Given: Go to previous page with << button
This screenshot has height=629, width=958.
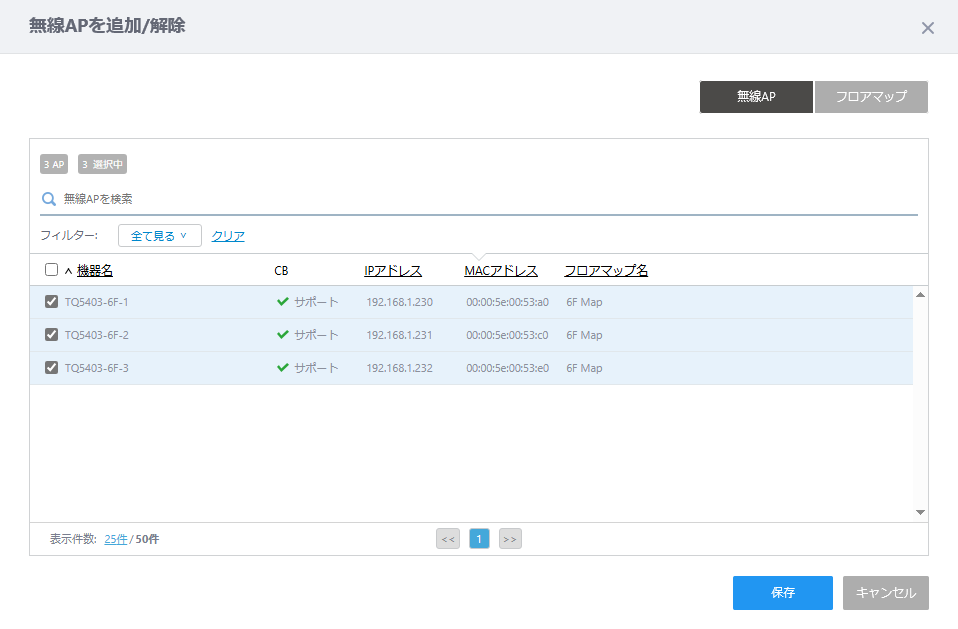Looking at the screenshot, I should click(x=448, y=539).
